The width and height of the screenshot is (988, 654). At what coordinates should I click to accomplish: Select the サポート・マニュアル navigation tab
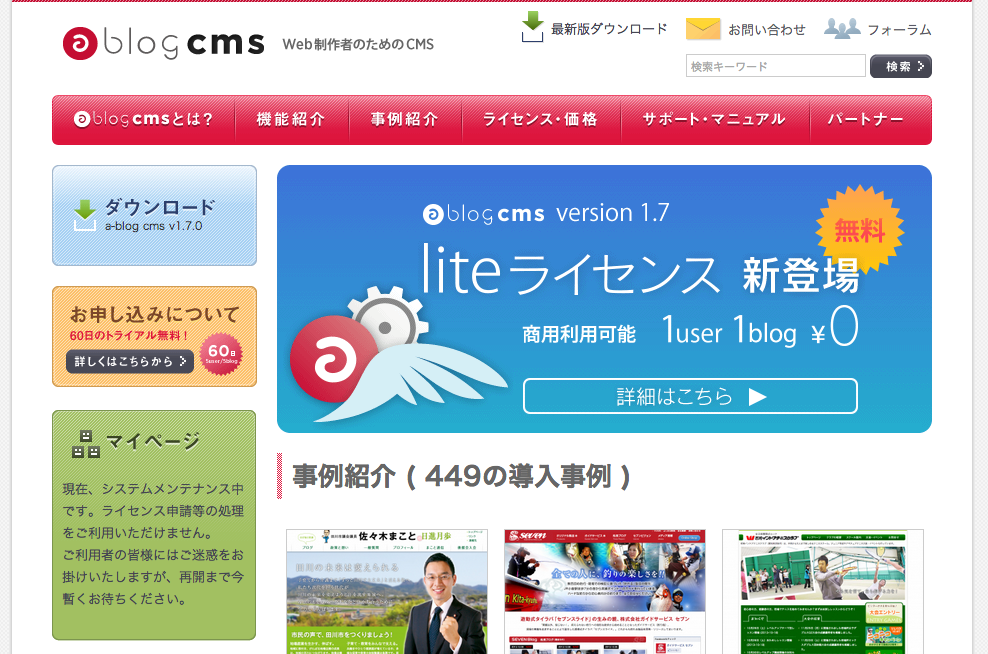[x=714, y=120]
